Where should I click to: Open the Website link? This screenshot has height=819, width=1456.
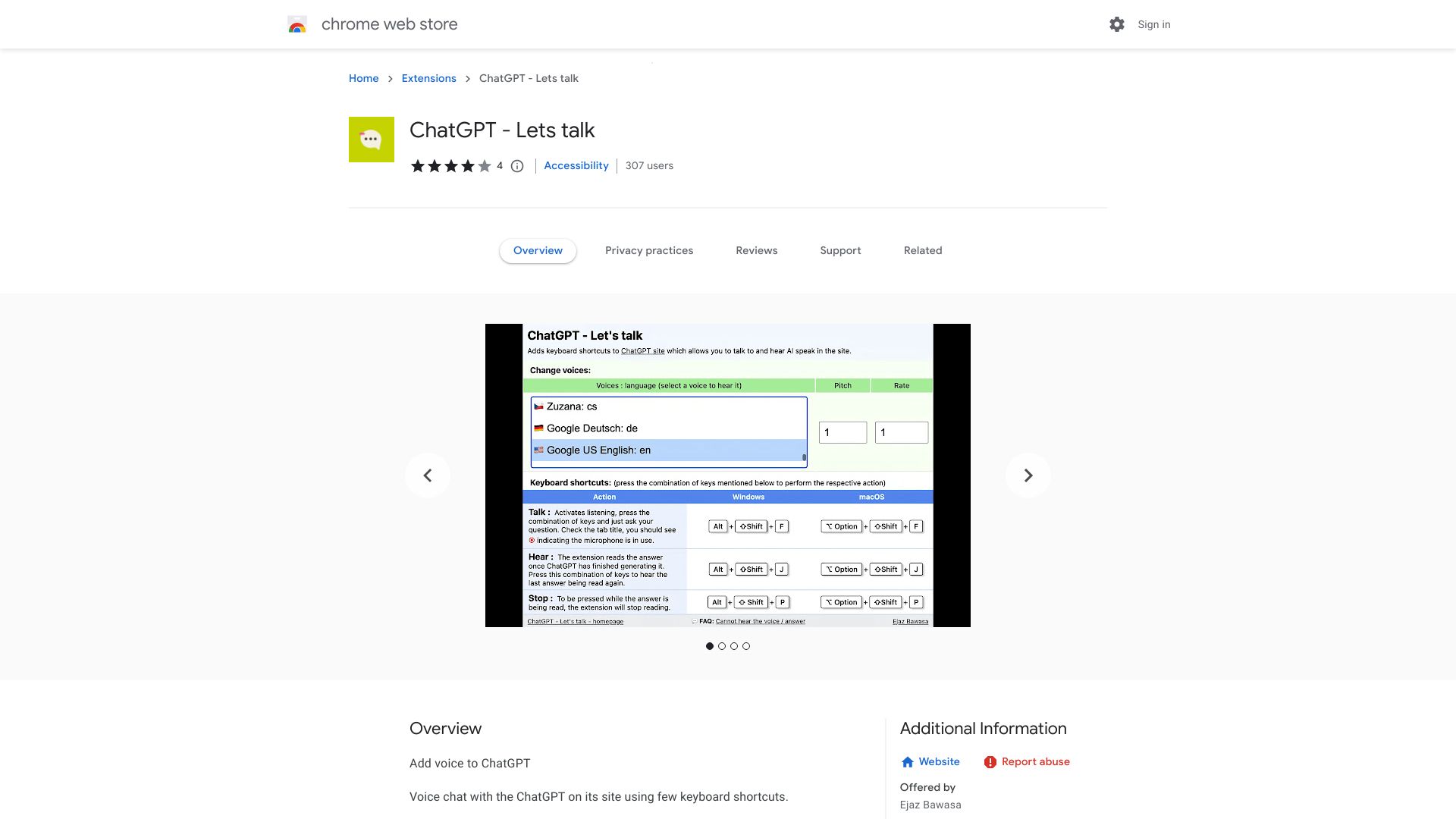coord(938,761)
